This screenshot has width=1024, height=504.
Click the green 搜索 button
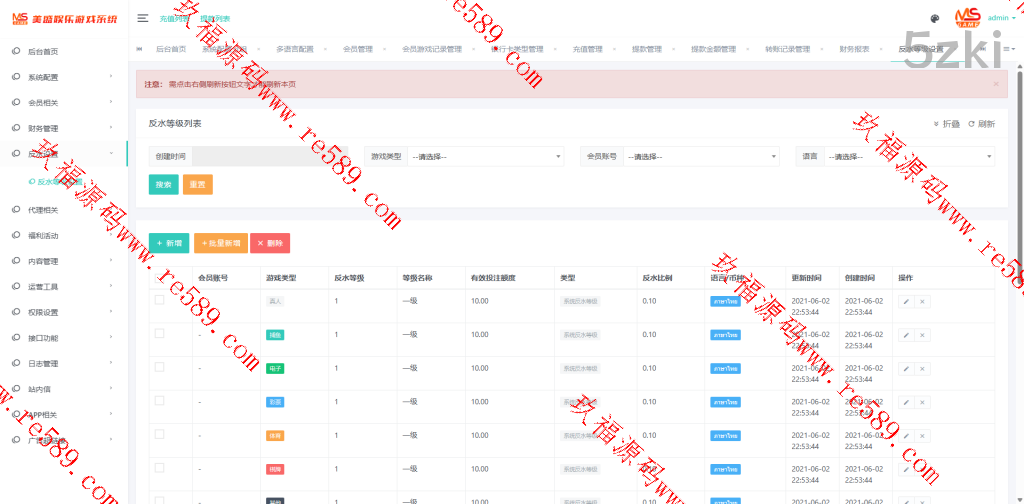coord(163,185)
